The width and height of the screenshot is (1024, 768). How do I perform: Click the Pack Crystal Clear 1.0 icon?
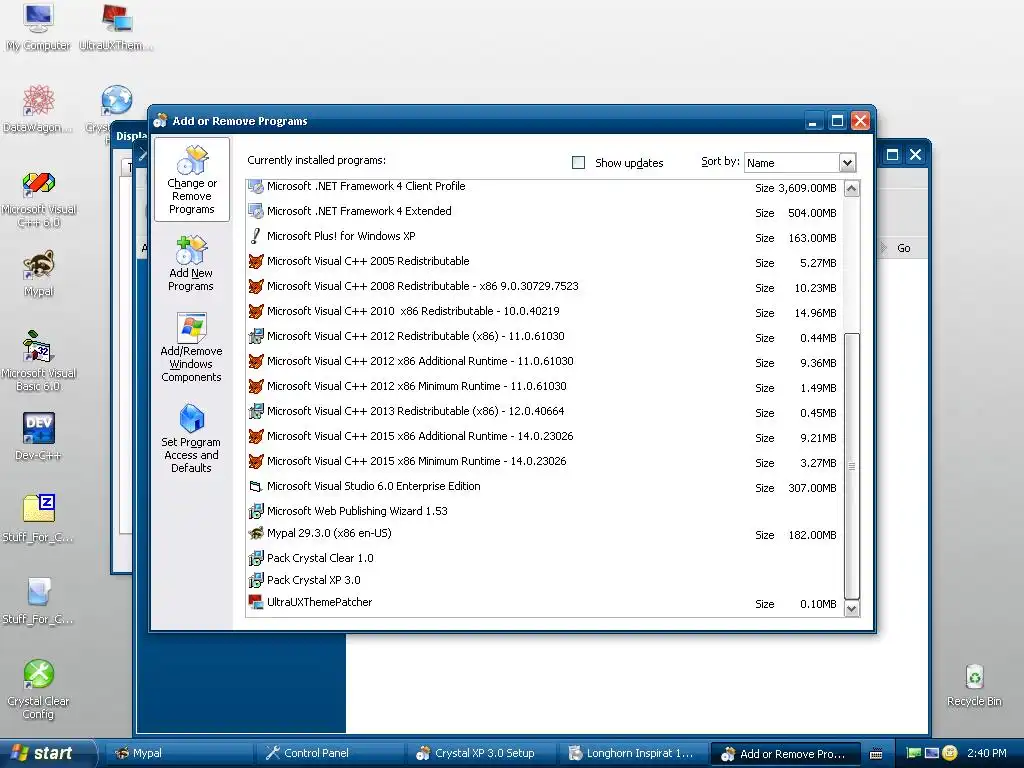point(256,558)
